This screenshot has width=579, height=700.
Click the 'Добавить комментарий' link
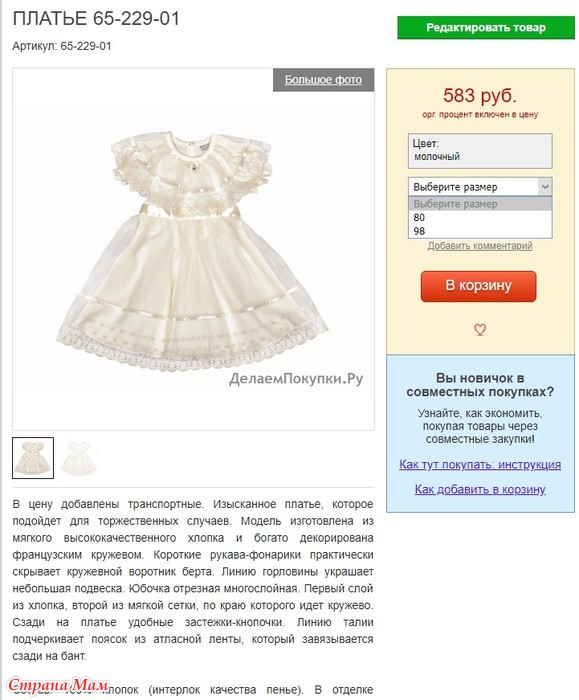(x=480, y=246)
